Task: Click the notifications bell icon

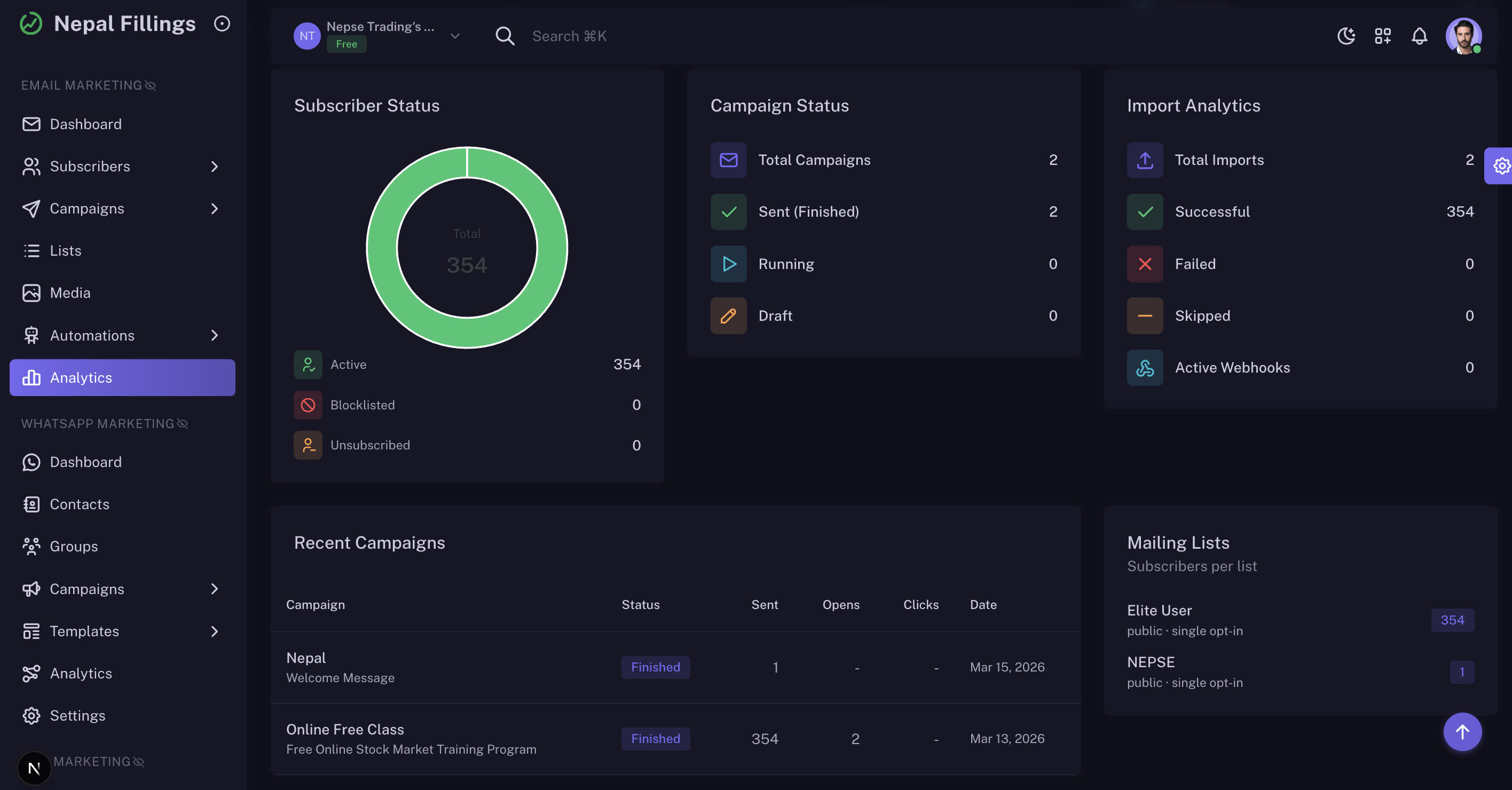Action: [x=1420, y=36]
